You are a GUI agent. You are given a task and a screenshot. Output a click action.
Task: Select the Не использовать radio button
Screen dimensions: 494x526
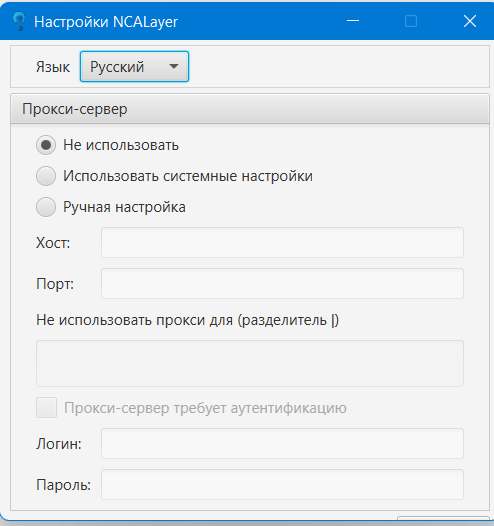pos(46,145)
